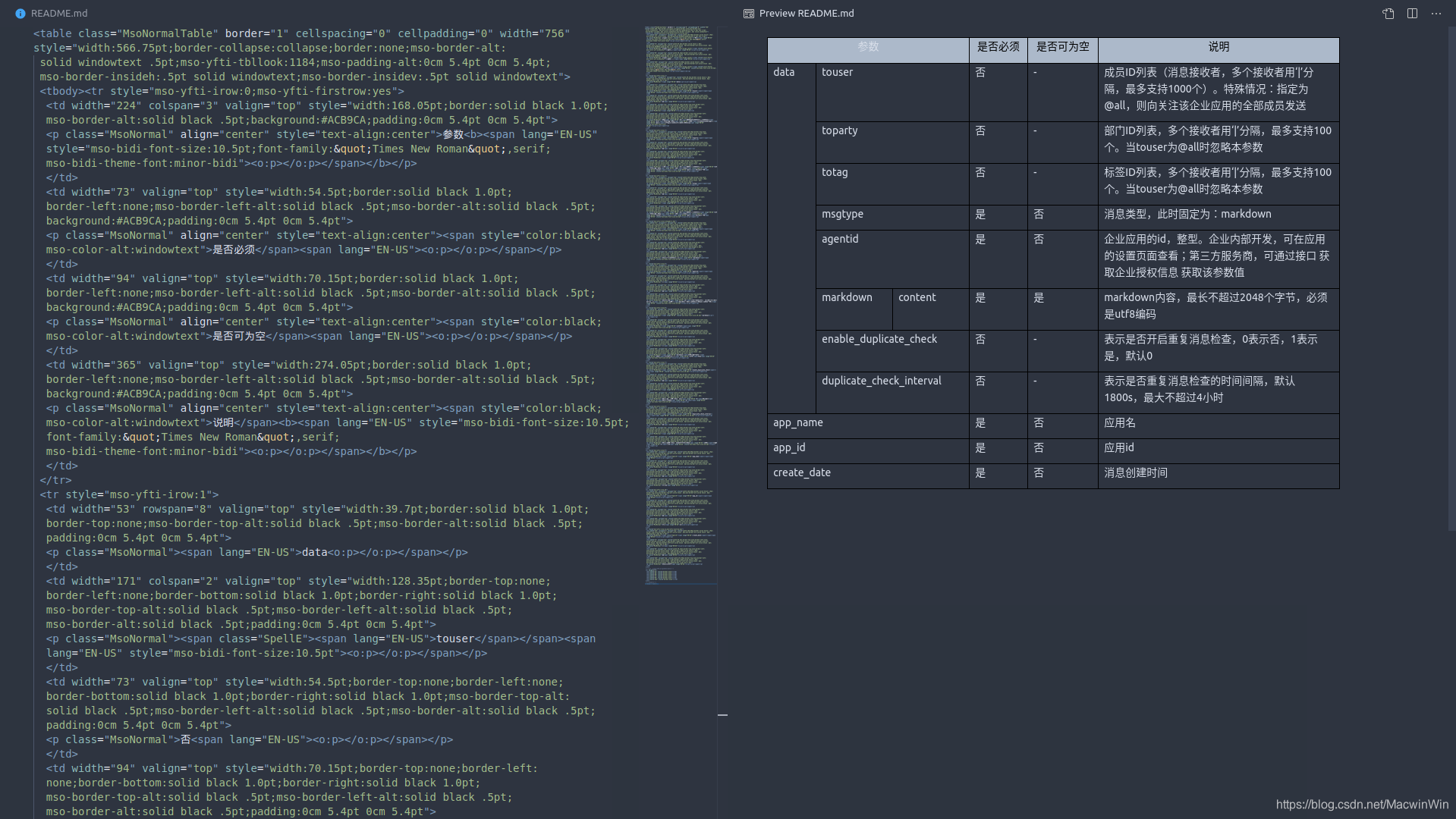This screenshot has width=1456, height=819.
Task: Click the info icon on README.md tab
Action: pos(20,14)
